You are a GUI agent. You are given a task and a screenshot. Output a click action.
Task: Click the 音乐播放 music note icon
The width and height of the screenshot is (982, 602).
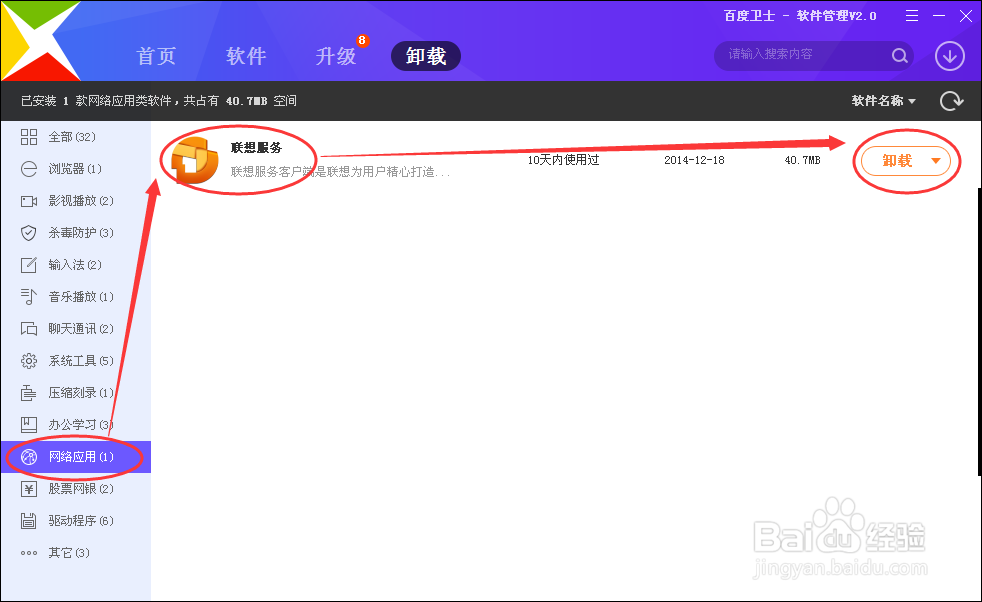29,297
